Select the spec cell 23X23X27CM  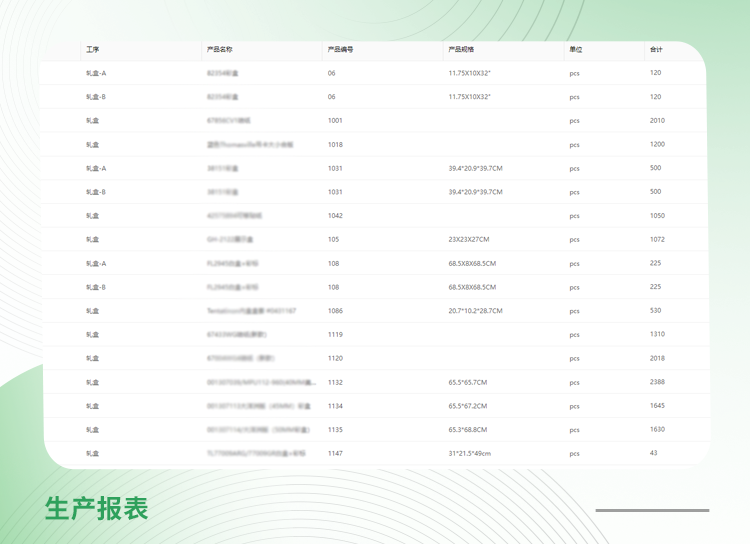tap(469, 239)
